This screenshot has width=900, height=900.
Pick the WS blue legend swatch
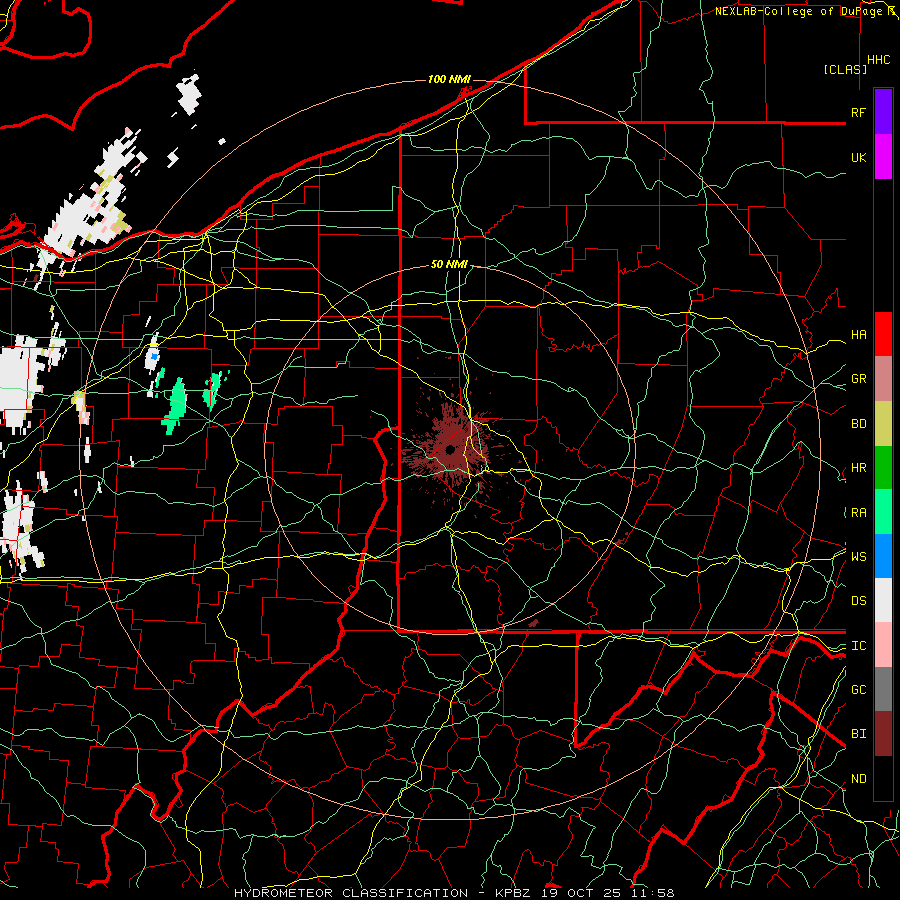click(x=883, y=556)
